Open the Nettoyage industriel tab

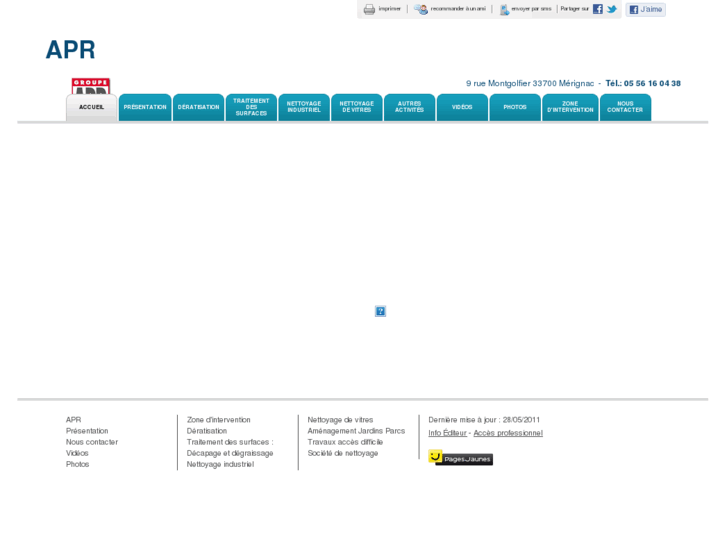tap(304, 107)
